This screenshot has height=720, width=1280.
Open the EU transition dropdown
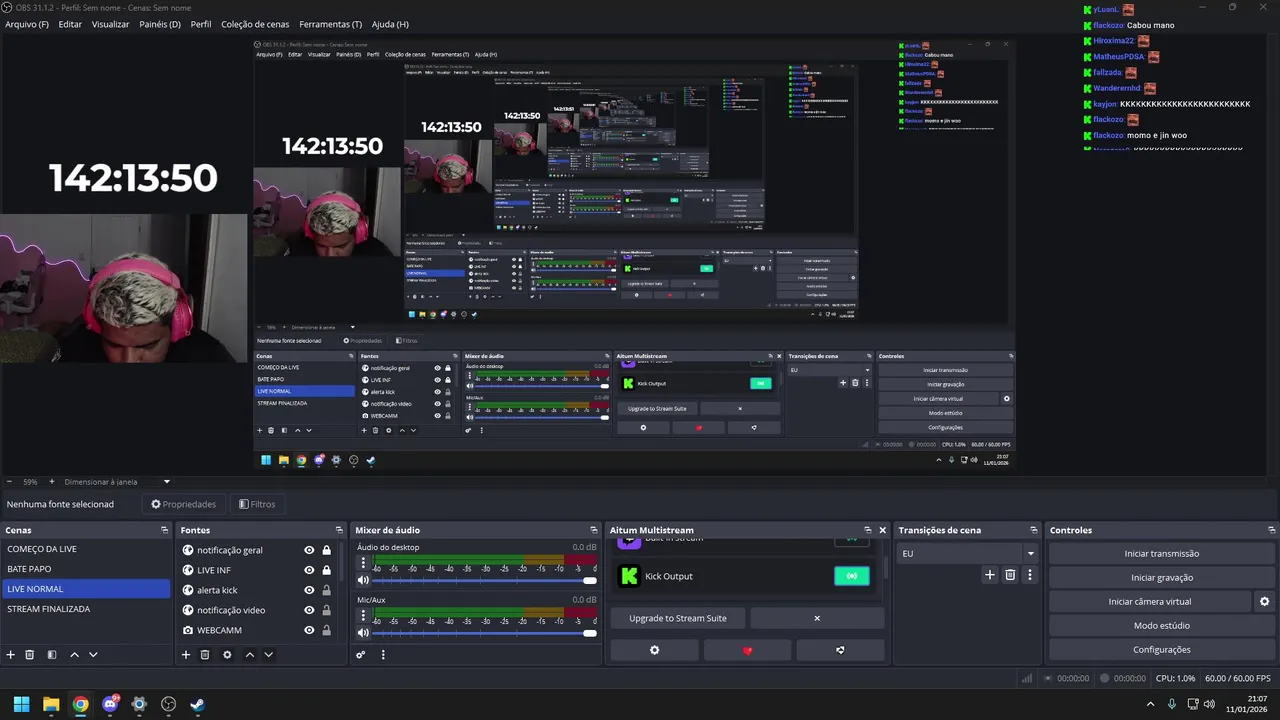click(967, 553)
